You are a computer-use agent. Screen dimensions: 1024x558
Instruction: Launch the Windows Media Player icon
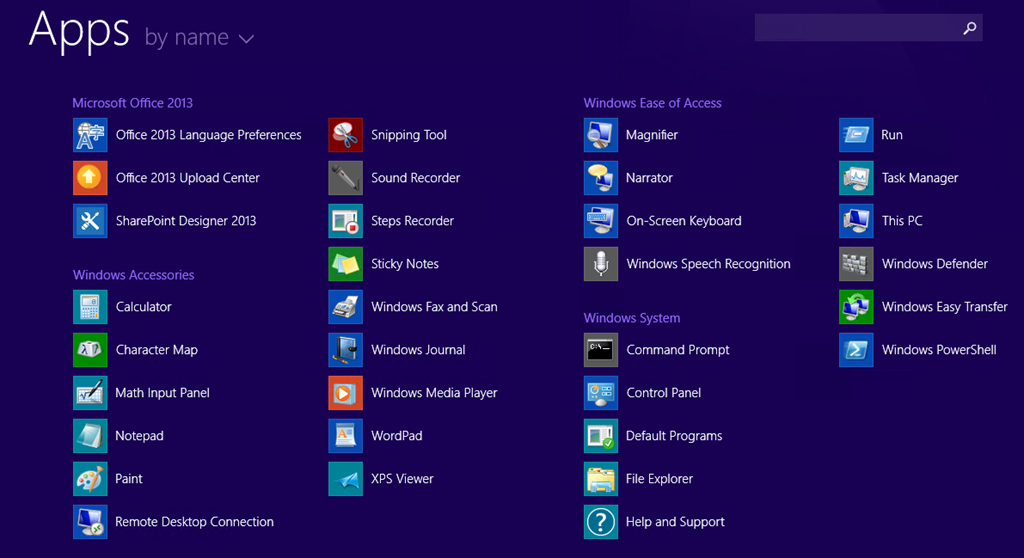pos(345,393)
